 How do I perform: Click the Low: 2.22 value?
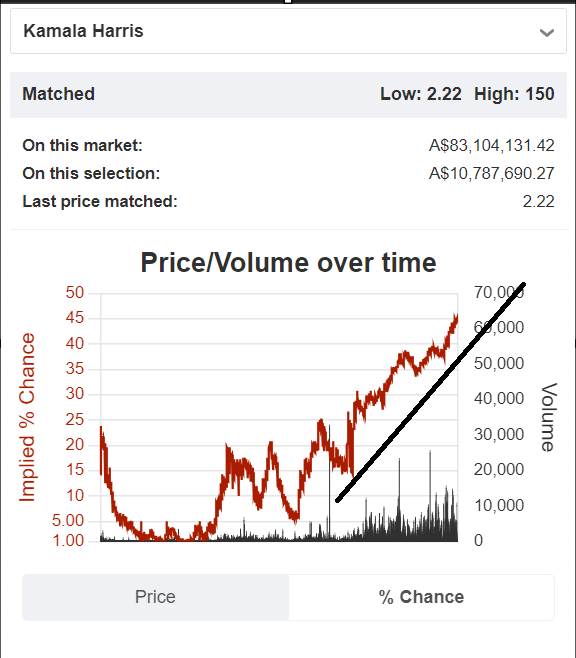[x=420, y=94]
